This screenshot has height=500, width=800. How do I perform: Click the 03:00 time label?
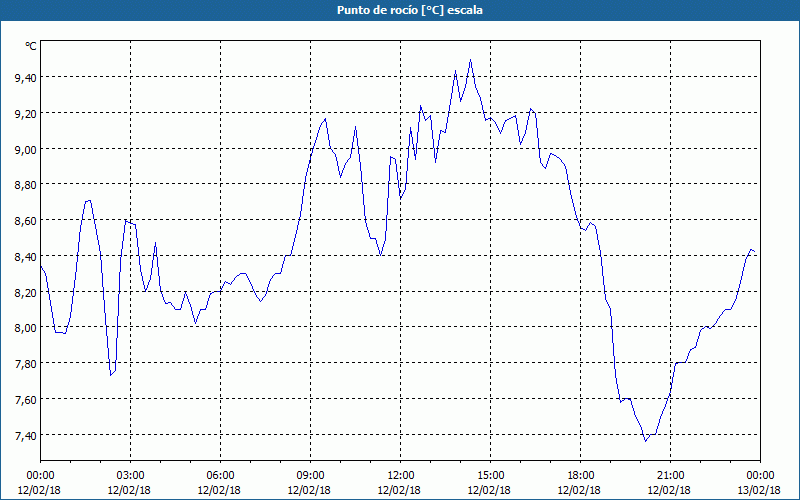point(130,476)
